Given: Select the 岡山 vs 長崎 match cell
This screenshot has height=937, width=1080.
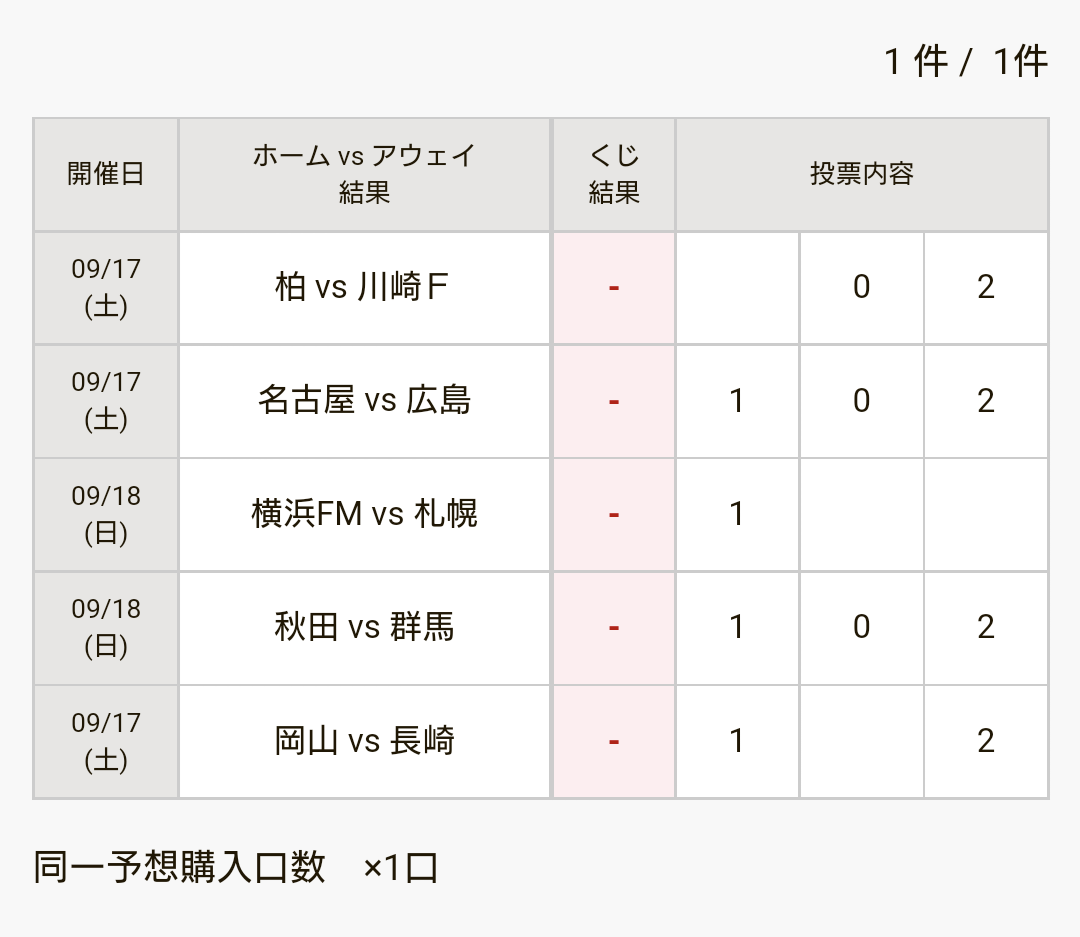Looking at the screenshot, I should 364,742.
